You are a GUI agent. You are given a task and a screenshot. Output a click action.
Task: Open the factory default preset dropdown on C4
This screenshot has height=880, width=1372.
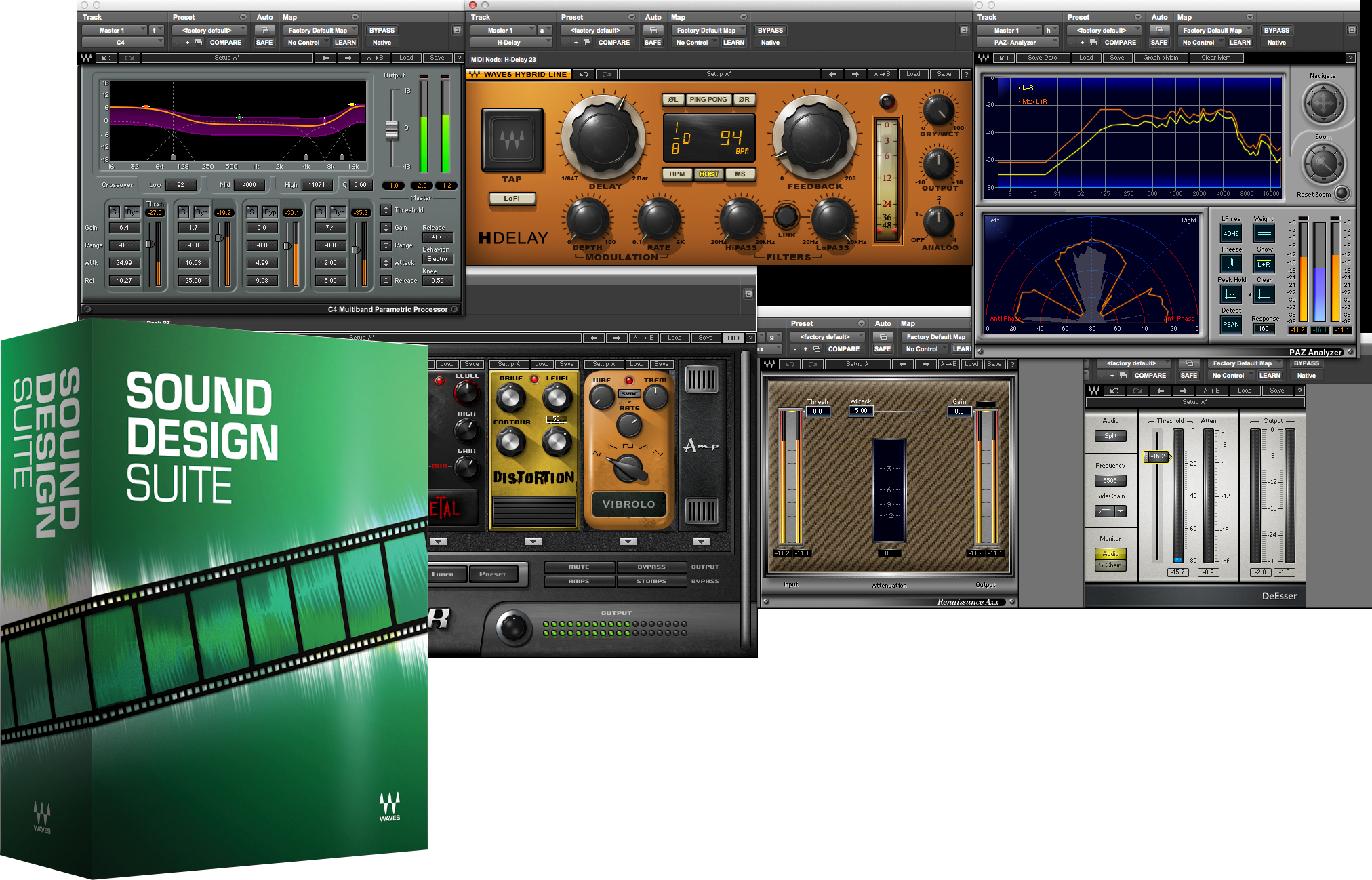(x=210, y=30)
